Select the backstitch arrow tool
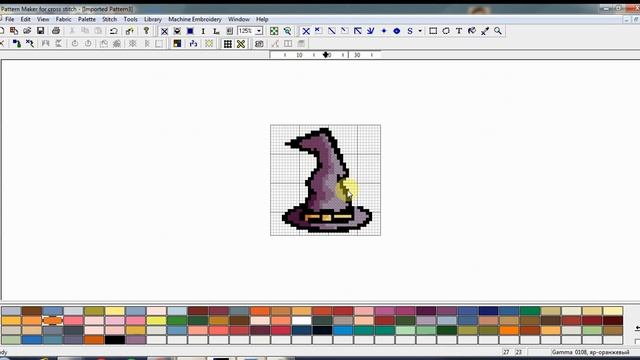The width and height of the screenshot is (640, 360). (358, 31)
